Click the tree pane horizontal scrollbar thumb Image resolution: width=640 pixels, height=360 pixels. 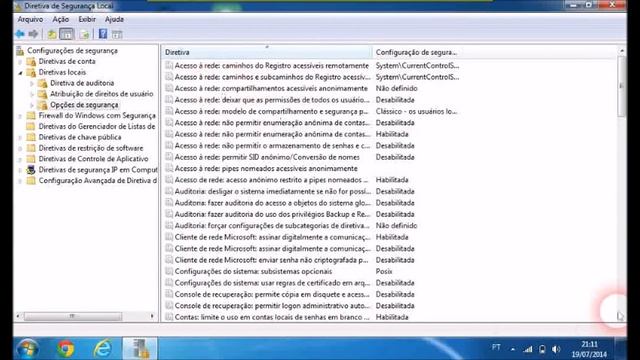pyautogui.click(x=73, y=316)
